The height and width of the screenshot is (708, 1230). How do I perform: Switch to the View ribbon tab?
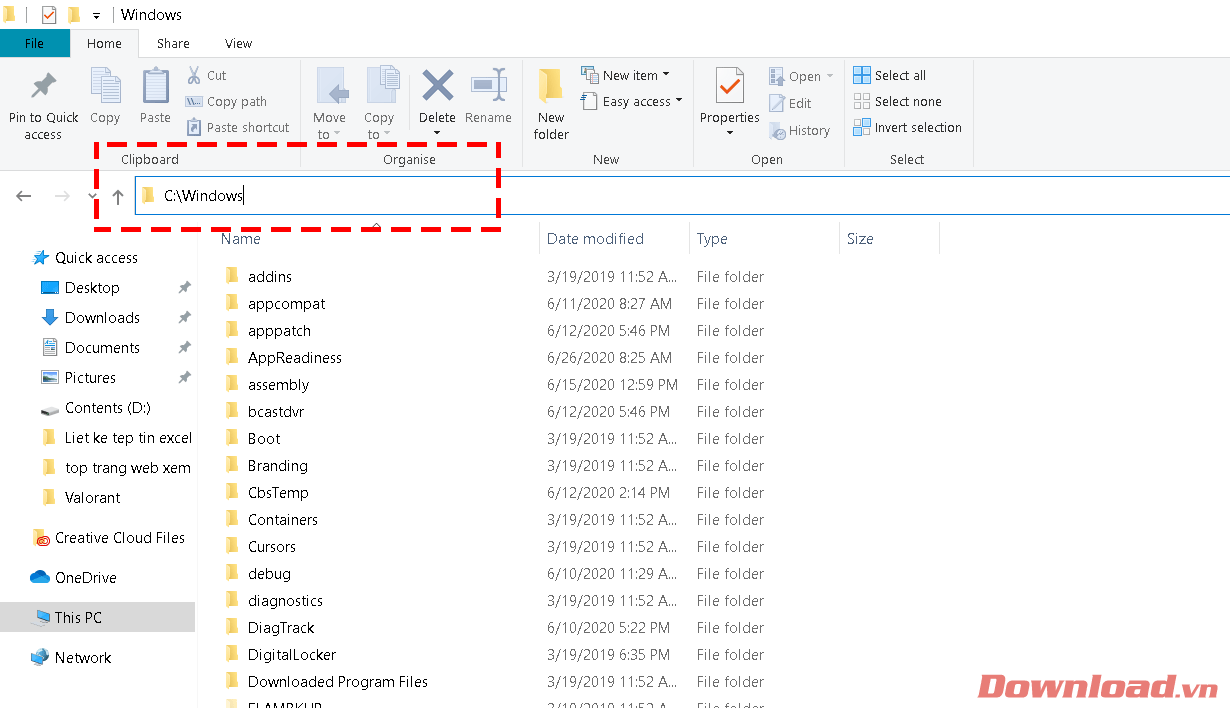(238, 43)
